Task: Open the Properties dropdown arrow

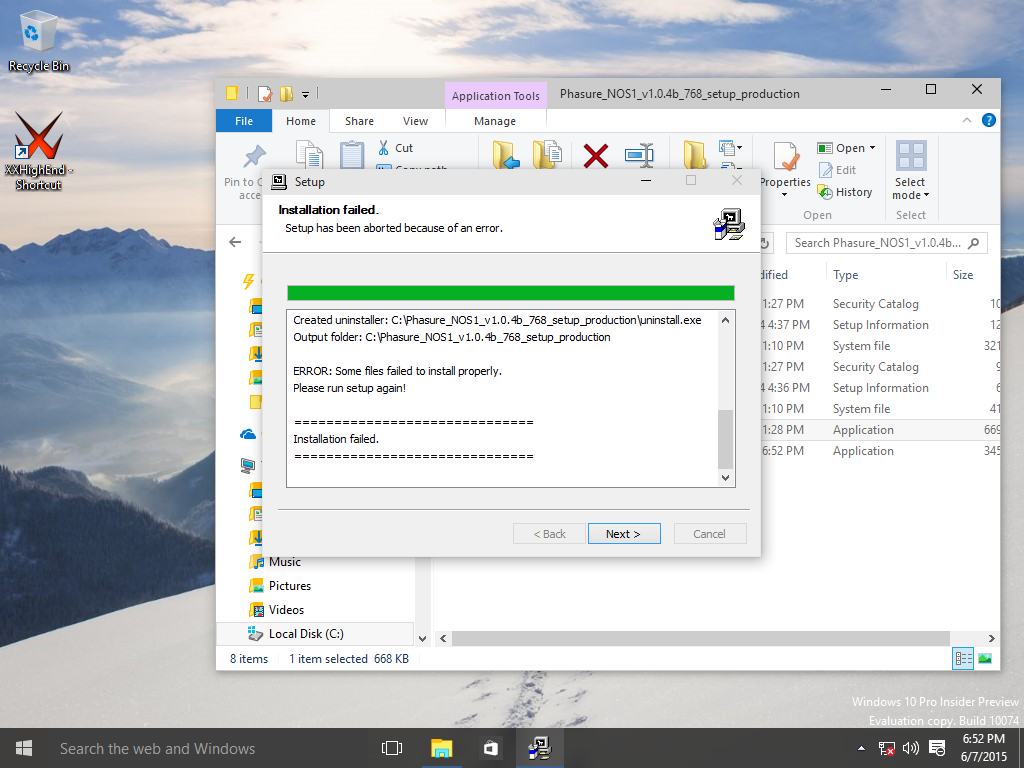Action: 785,195
